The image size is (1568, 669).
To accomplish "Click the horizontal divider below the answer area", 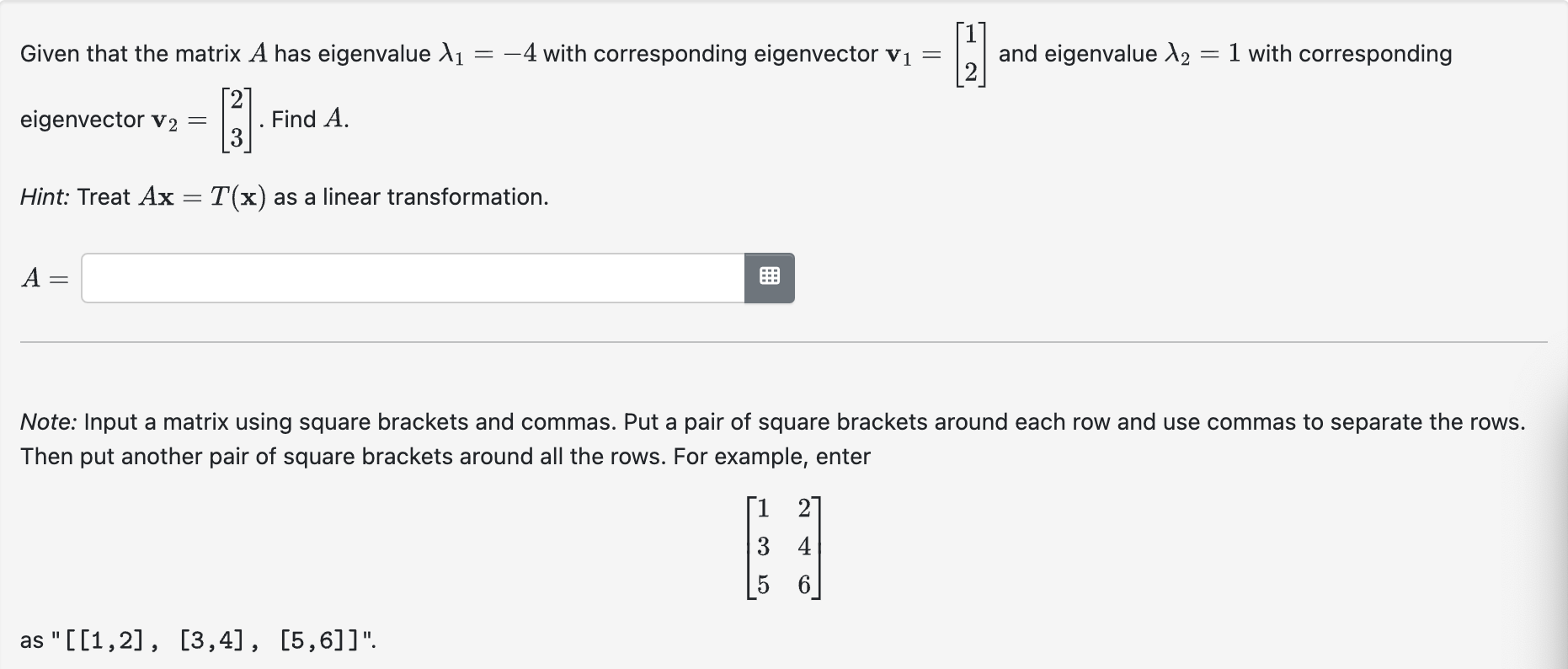I will pyautogui.click(x=783, y=340).
